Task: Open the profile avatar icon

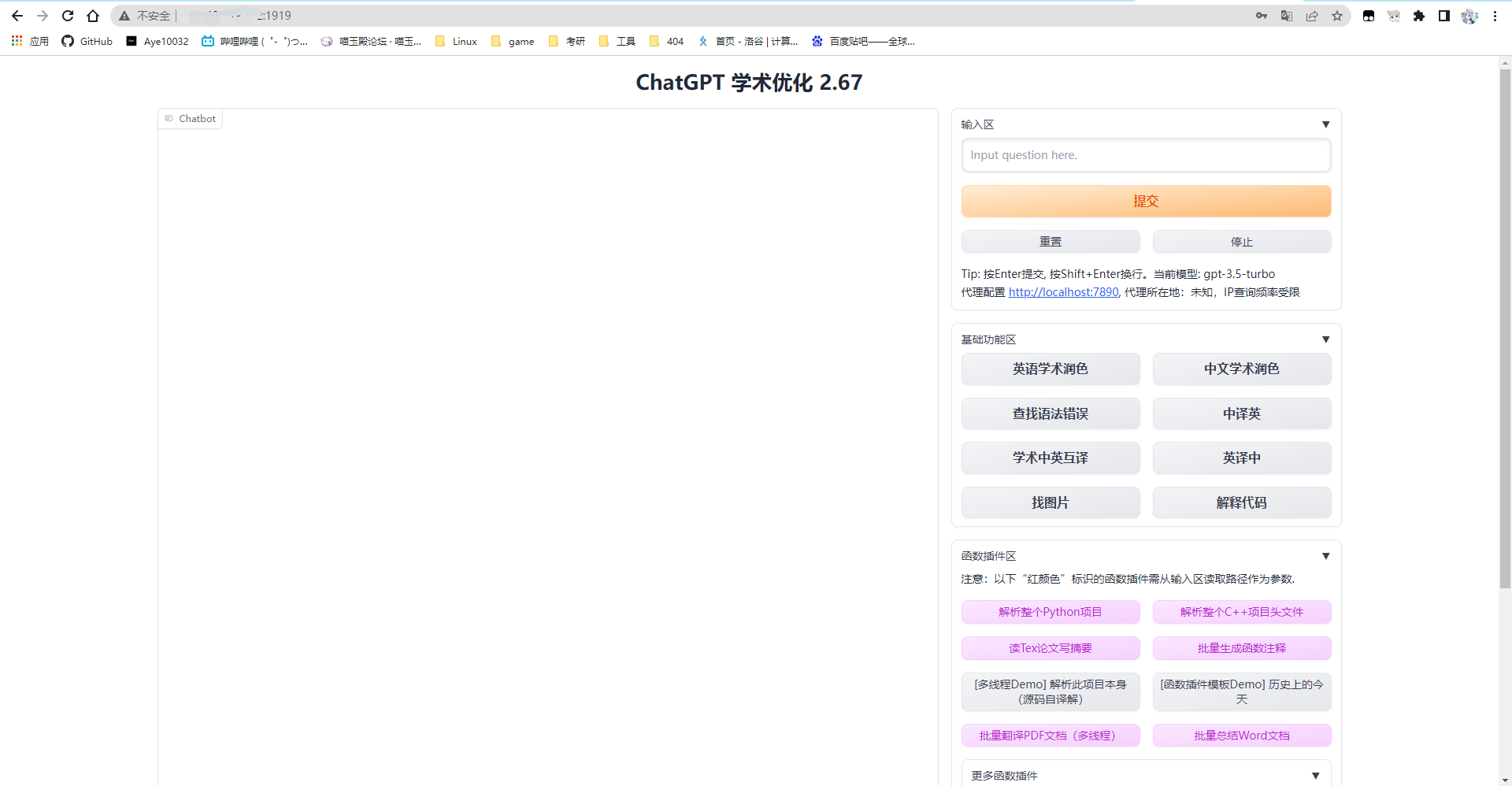Action: (x=1469, y=16)
